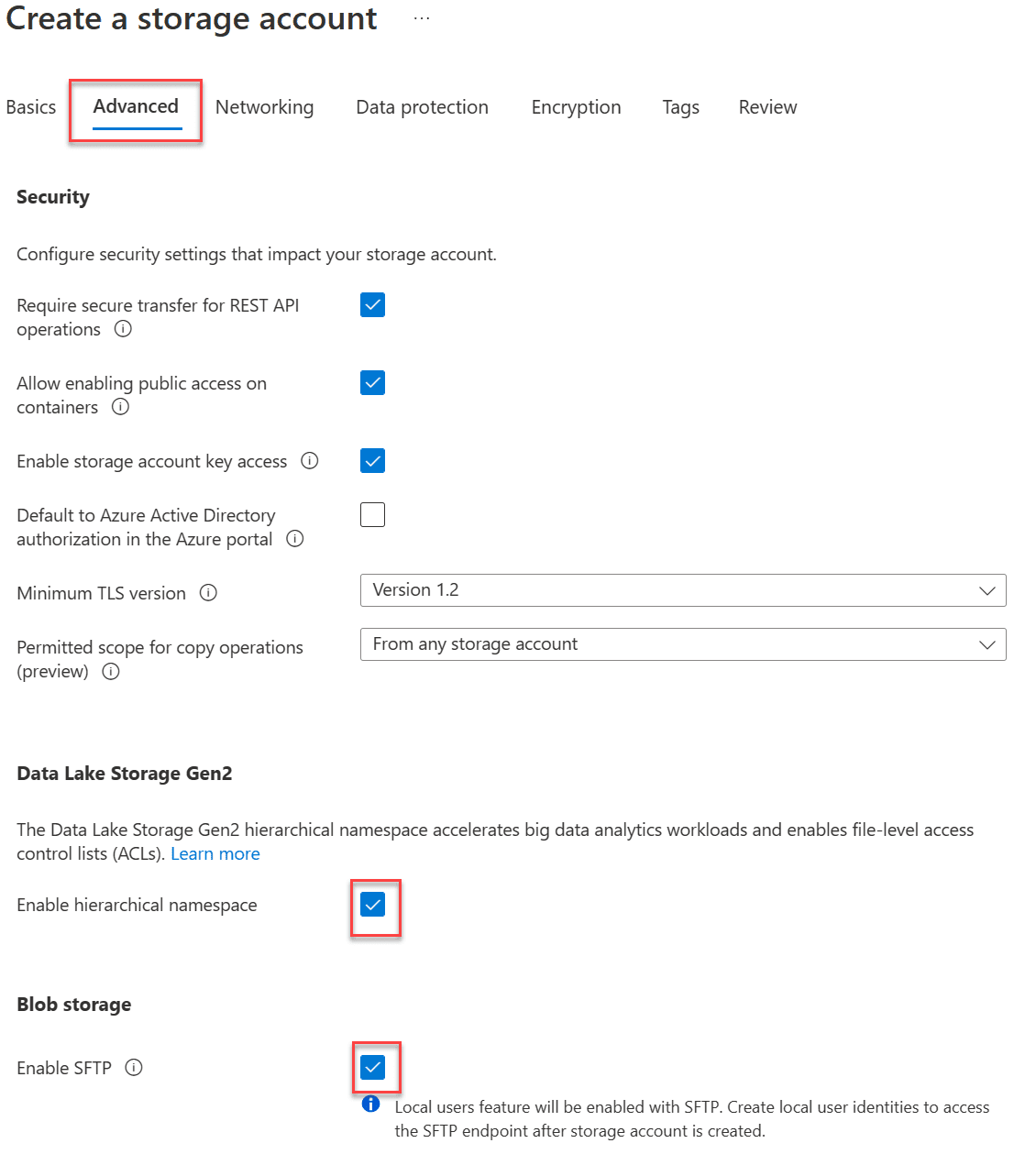Viewport: 1036px width, 1154px height.
Task: Click the Security section heading
Action: (x=53, y=197)
